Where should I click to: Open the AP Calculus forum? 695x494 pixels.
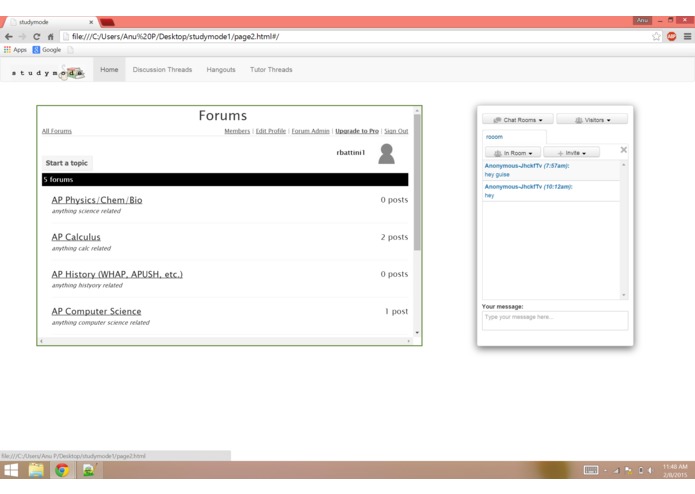pos(76,237)
